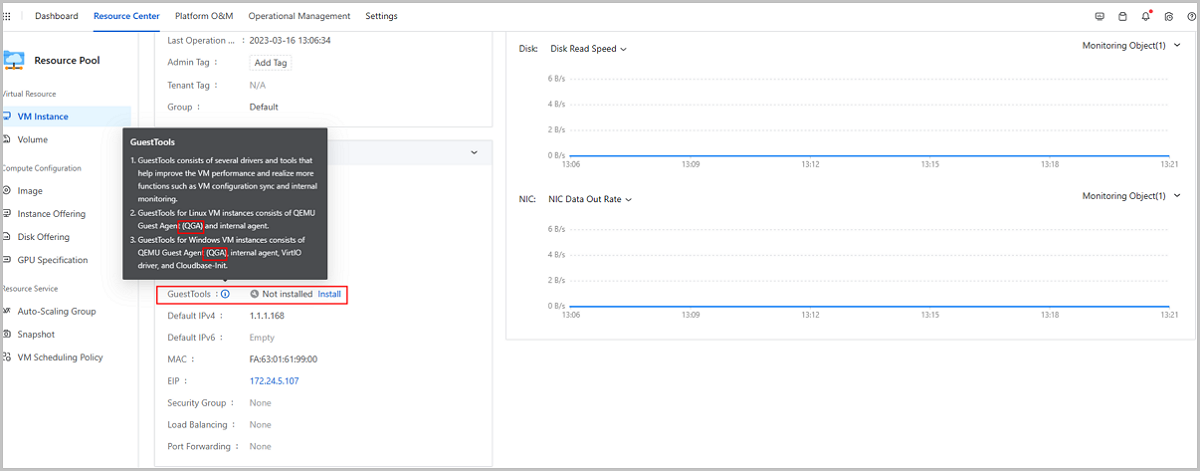Go to Operational Management tab

click(x=299, y=17)
